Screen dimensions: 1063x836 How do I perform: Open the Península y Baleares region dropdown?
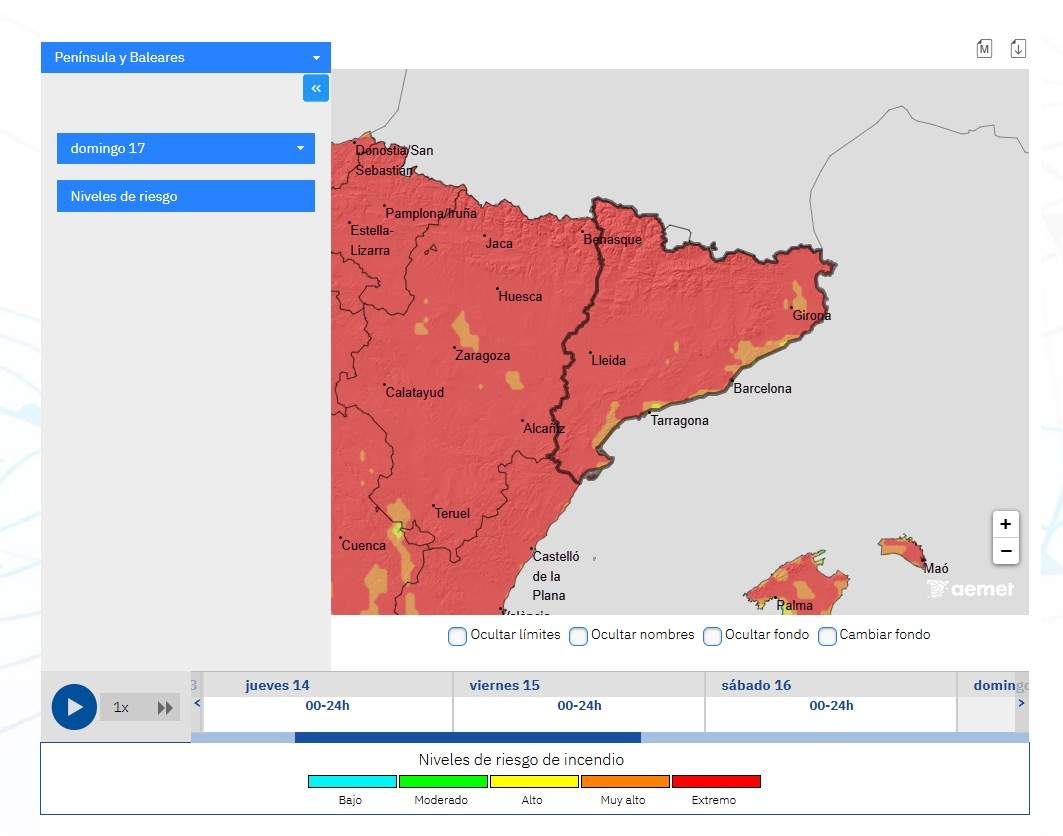pyautogui.click(x=186, y=57)
